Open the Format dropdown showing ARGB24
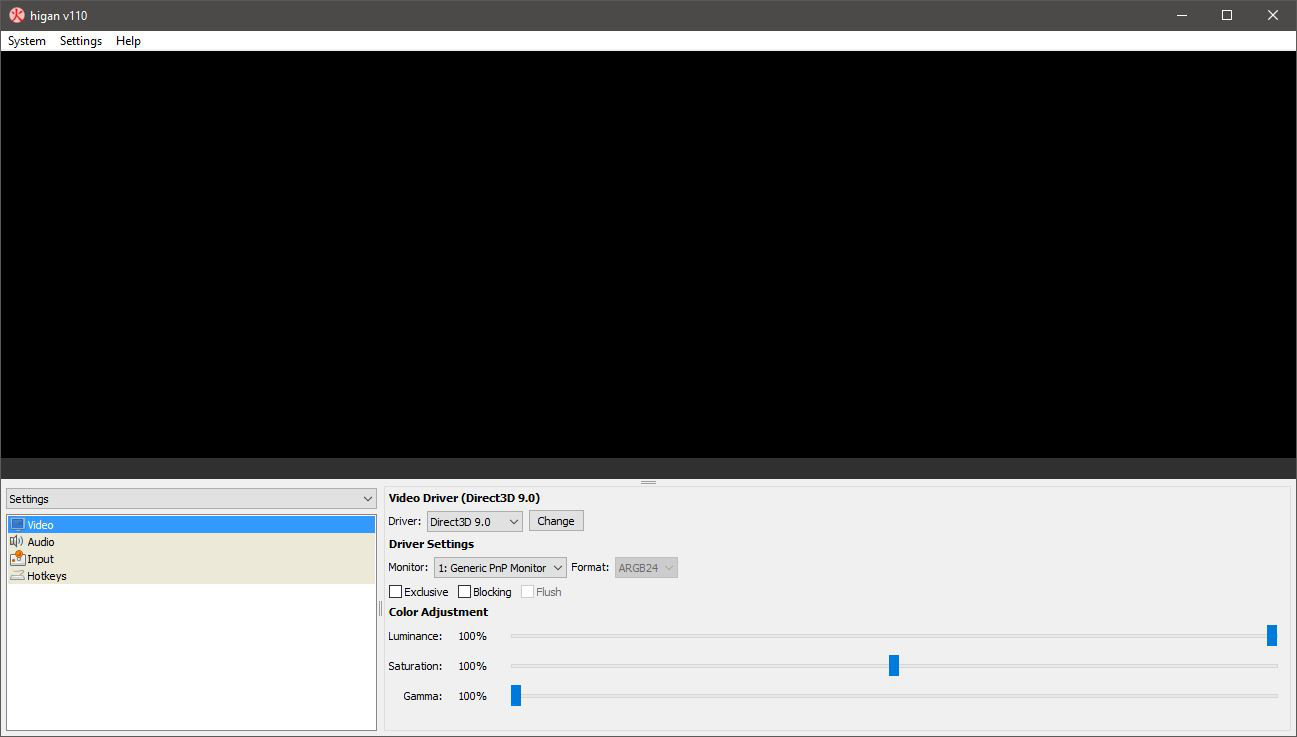The height and width of the screenshot is (737, 1297). [647, 567]
